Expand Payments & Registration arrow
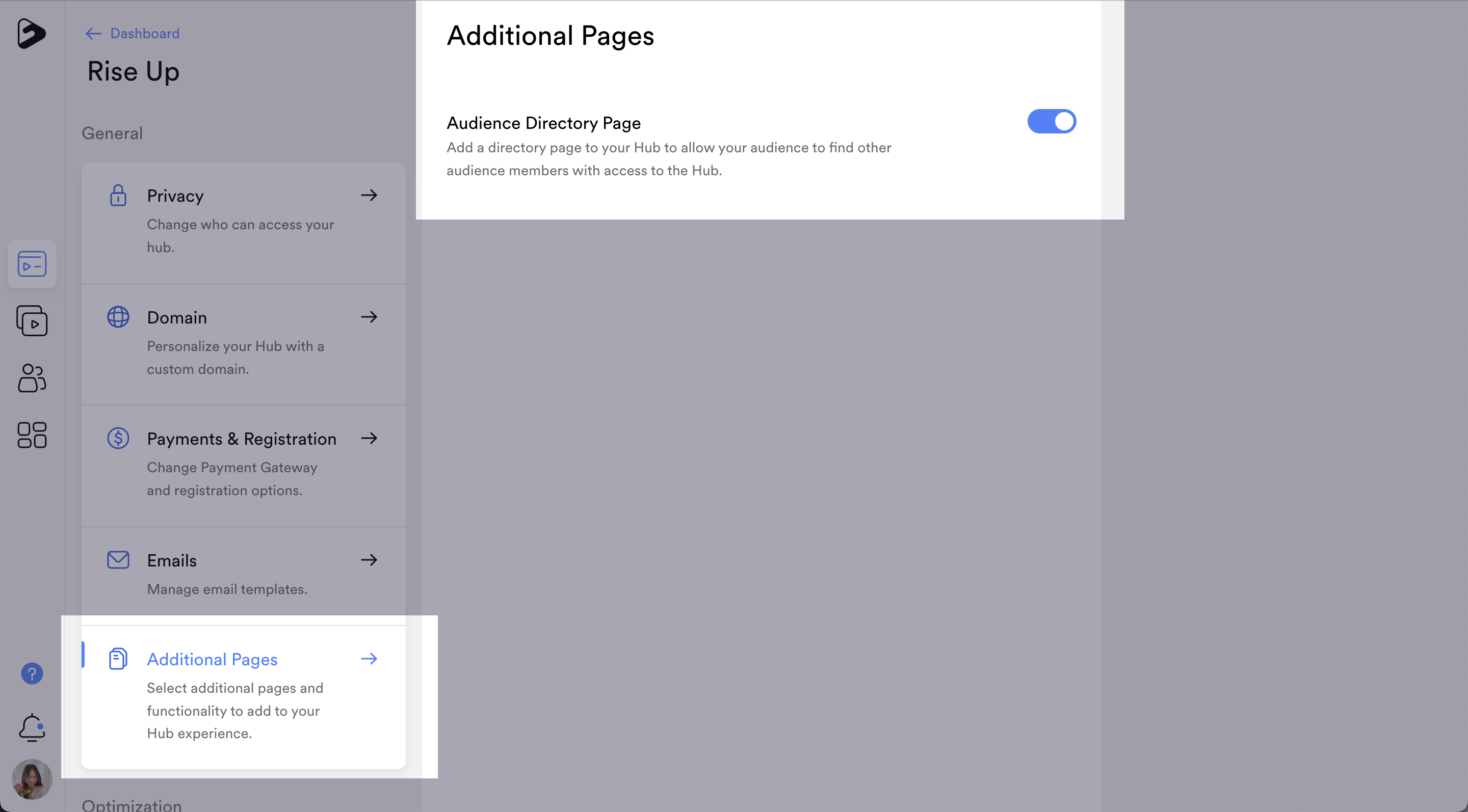The width and height of the screenshot is (1468, 812). tap(369, 438)
